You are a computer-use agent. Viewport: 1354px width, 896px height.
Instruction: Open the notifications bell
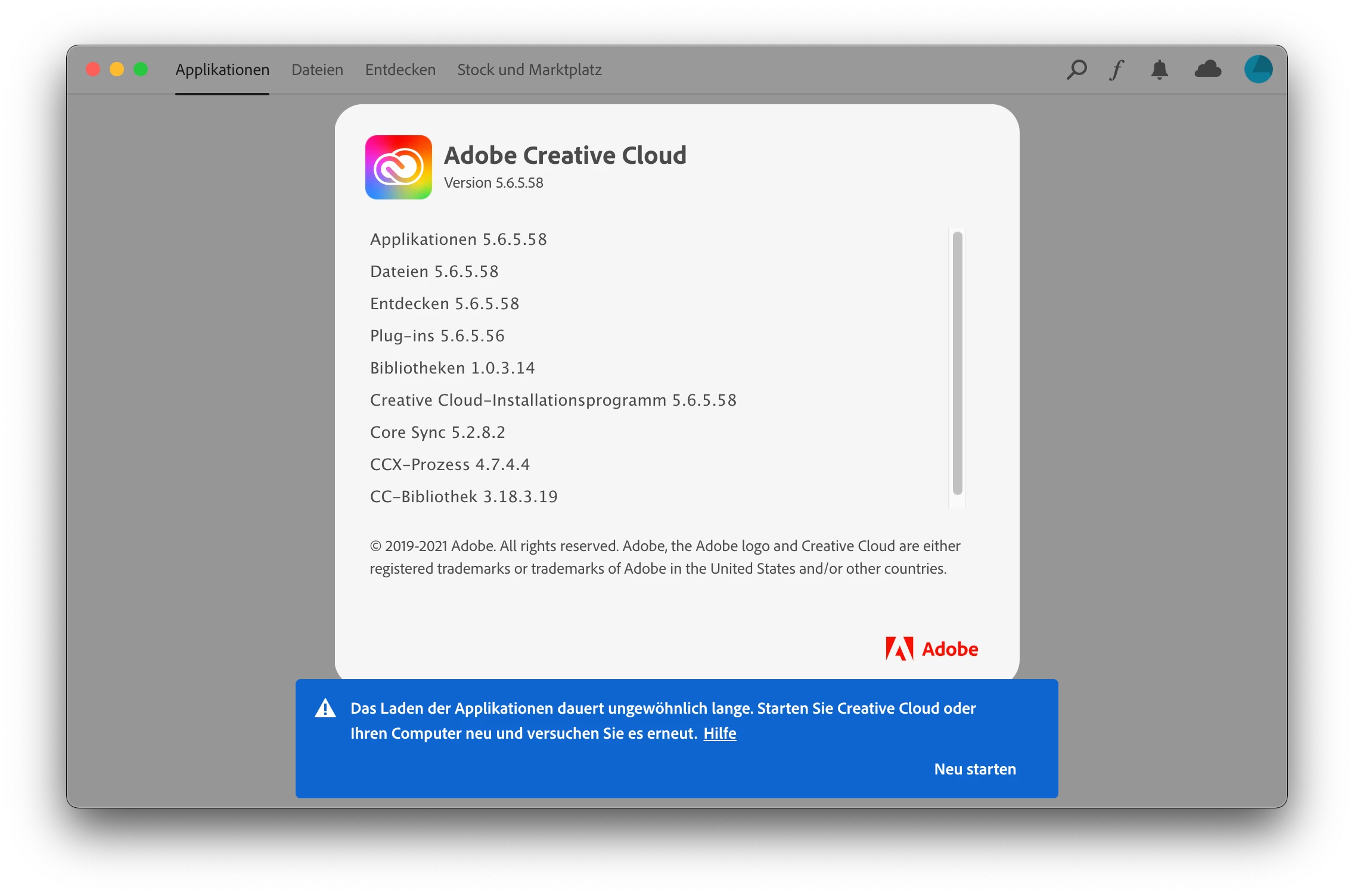coord(1159,70)
